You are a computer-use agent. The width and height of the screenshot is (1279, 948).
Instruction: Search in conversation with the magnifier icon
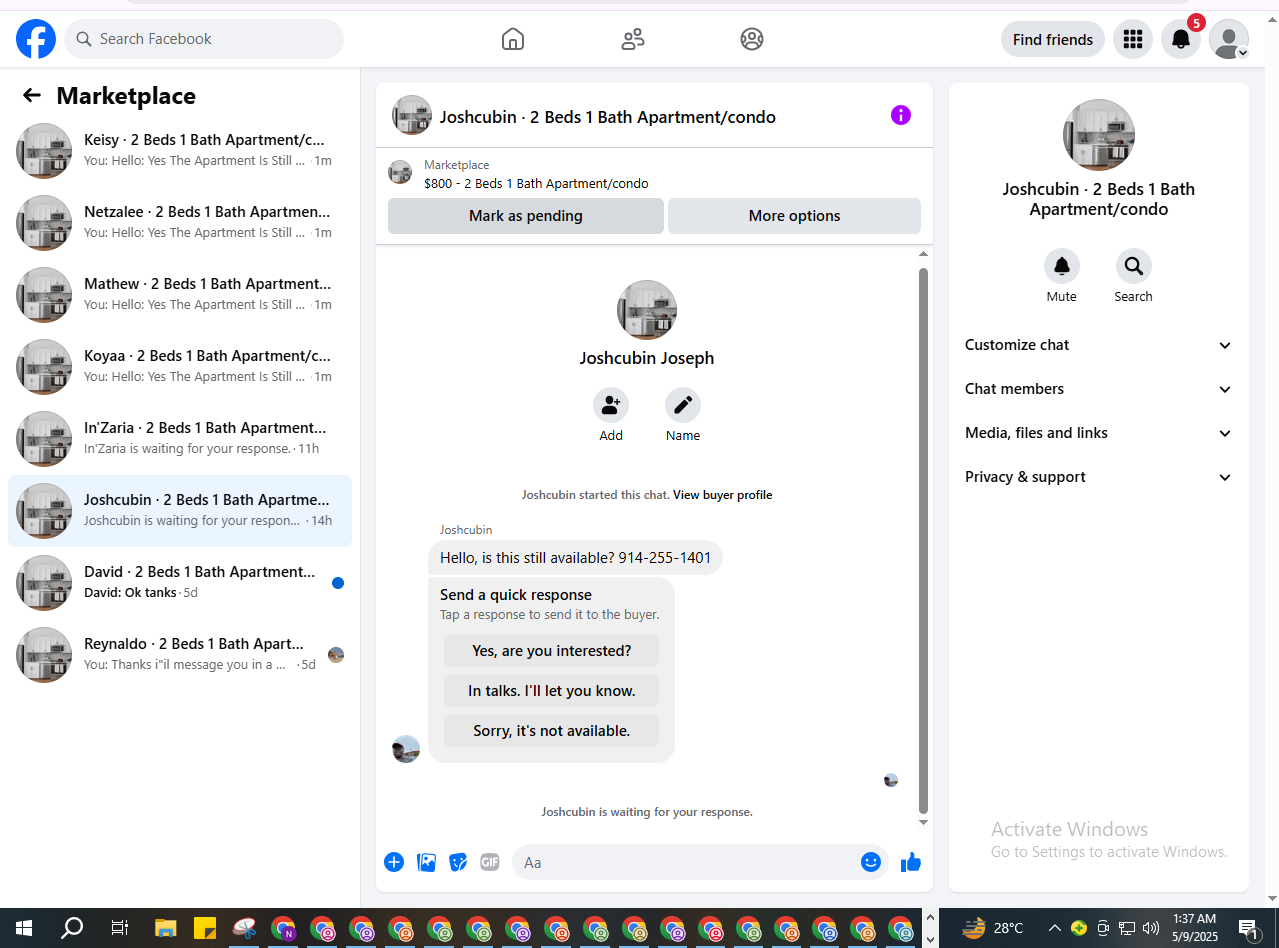click(1134, 266)
